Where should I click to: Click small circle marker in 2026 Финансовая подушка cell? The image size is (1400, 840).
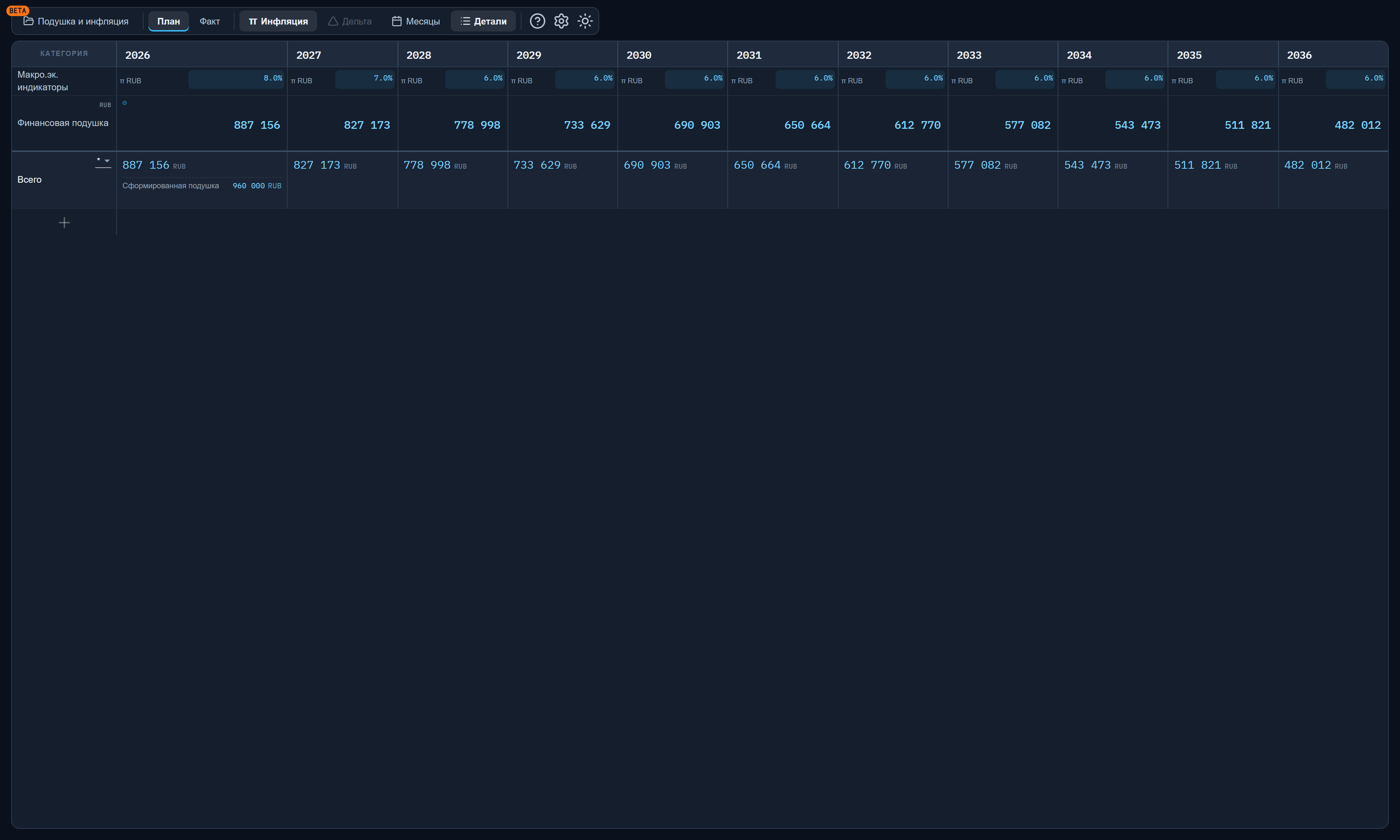tap(125, 103)
